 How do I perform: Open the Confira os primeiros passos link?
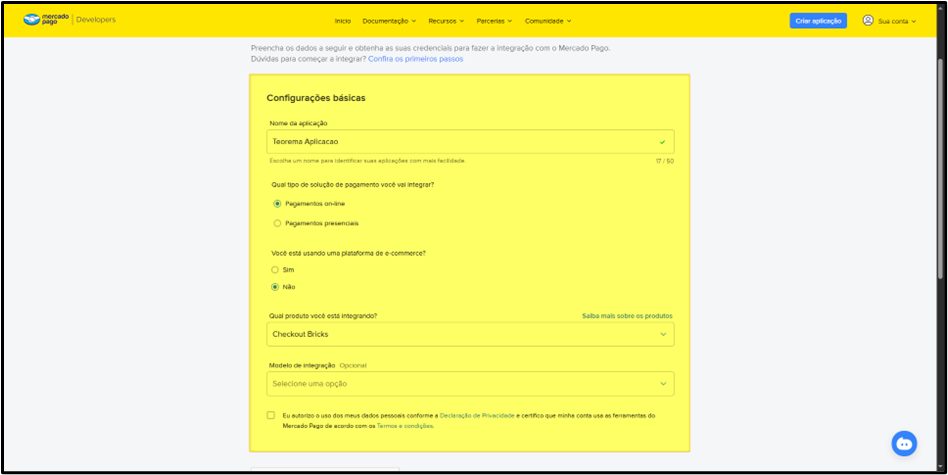point(415,59)
